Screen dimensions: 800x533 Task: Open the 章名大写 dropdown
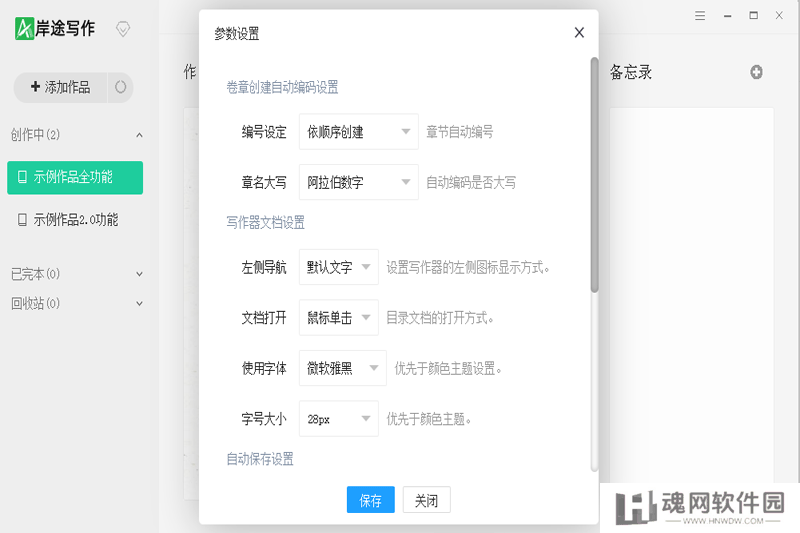coord(359,182)
